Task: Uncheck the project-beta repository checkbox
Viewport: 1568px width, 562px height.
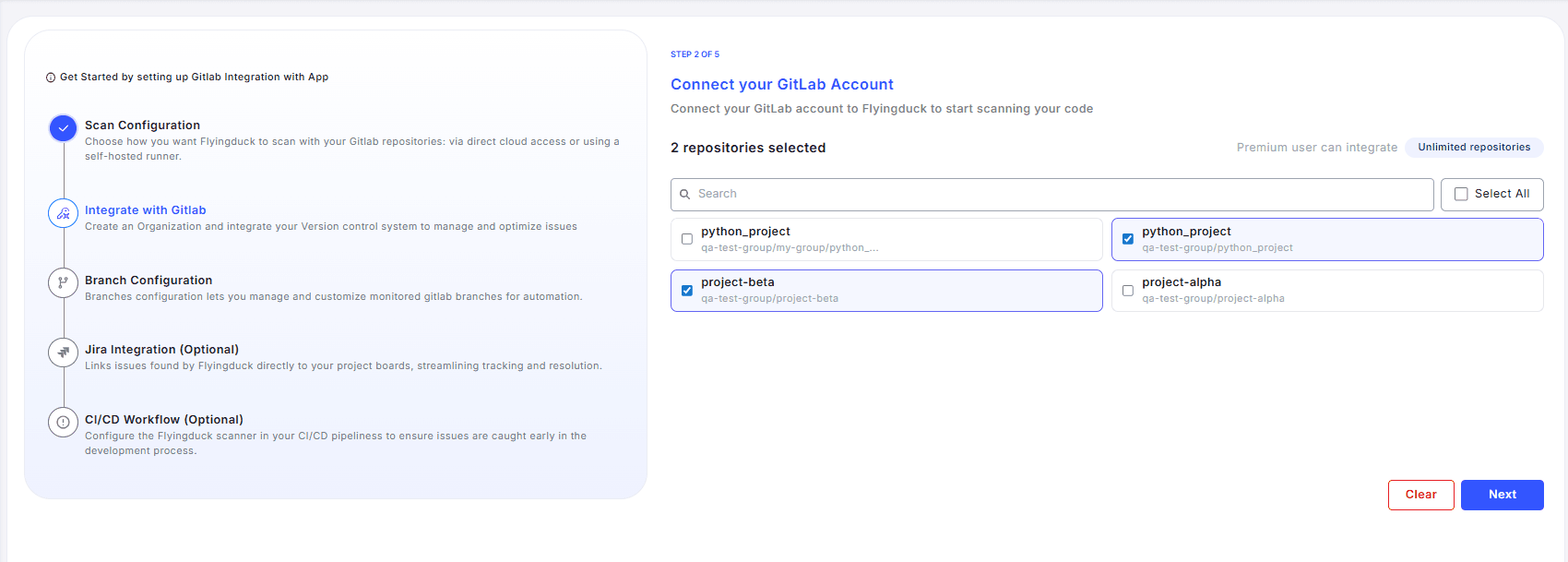Action: [x=687, y=291]
